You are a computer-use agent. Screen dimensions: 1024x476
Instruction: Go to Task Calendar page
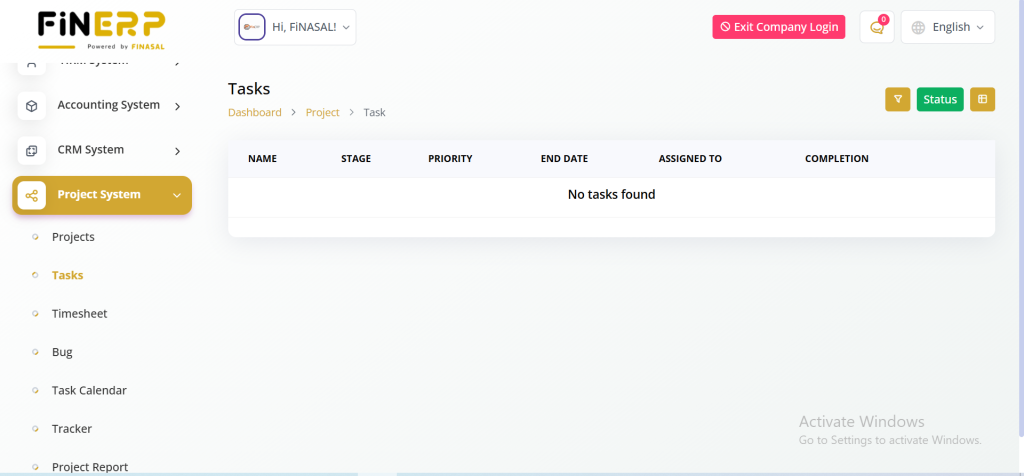[x=89, y=390]
